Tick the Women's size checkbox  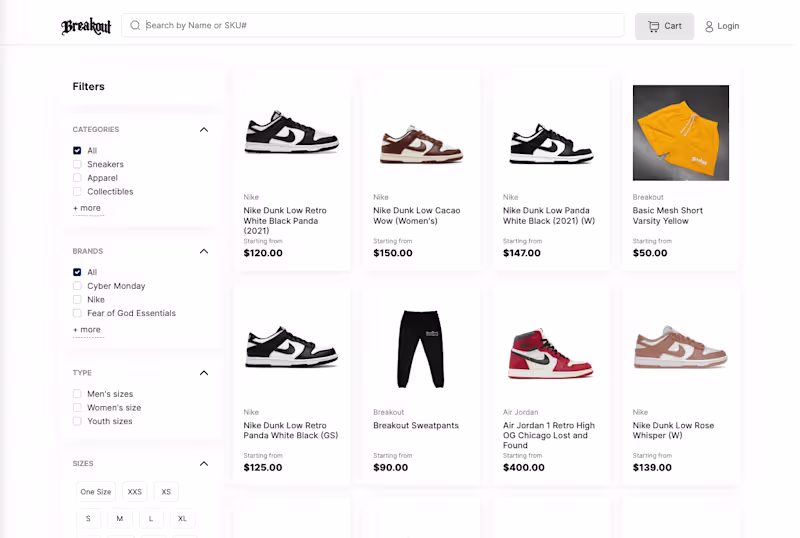[x=77, y=408]
